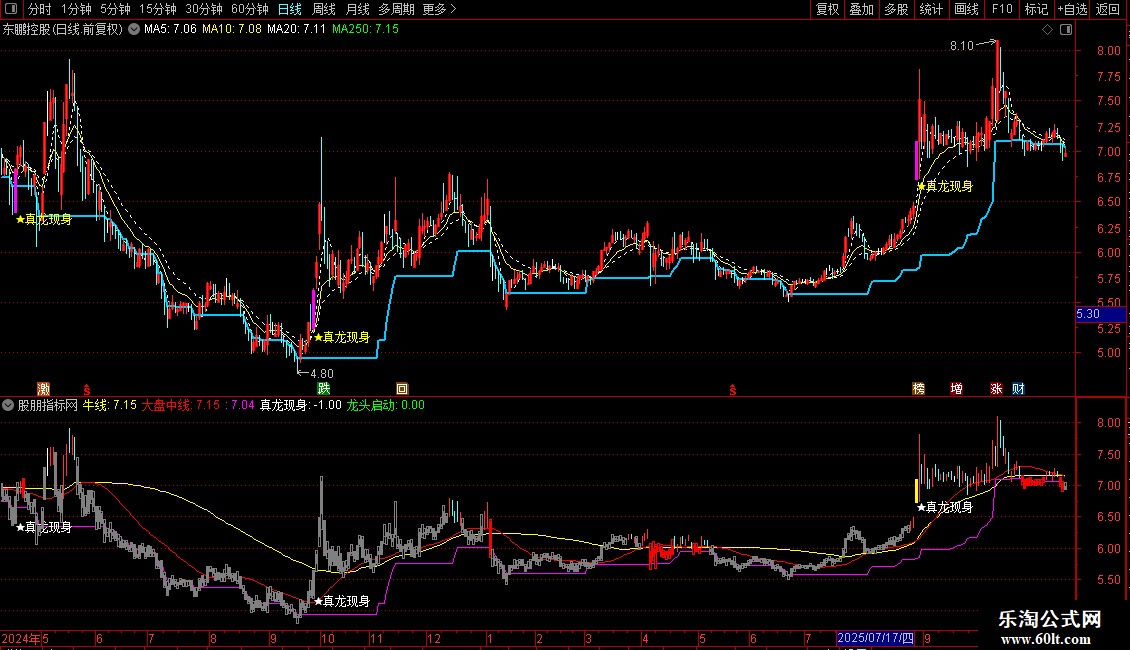This screenshot has height=650, width=1130.
Task: Click the green MA250: 7.15 label
Action: 365,30
